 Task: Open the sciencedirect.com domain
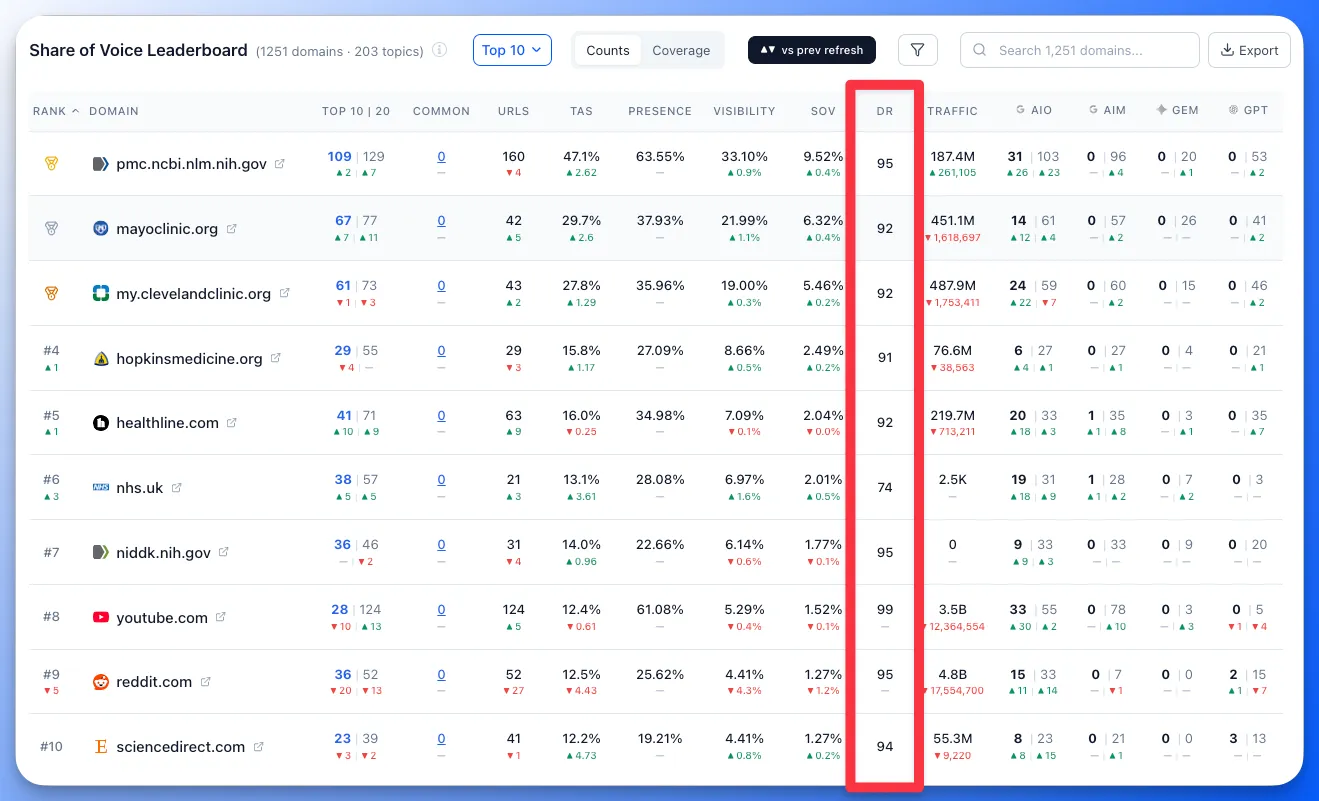(x=180, y=747)
